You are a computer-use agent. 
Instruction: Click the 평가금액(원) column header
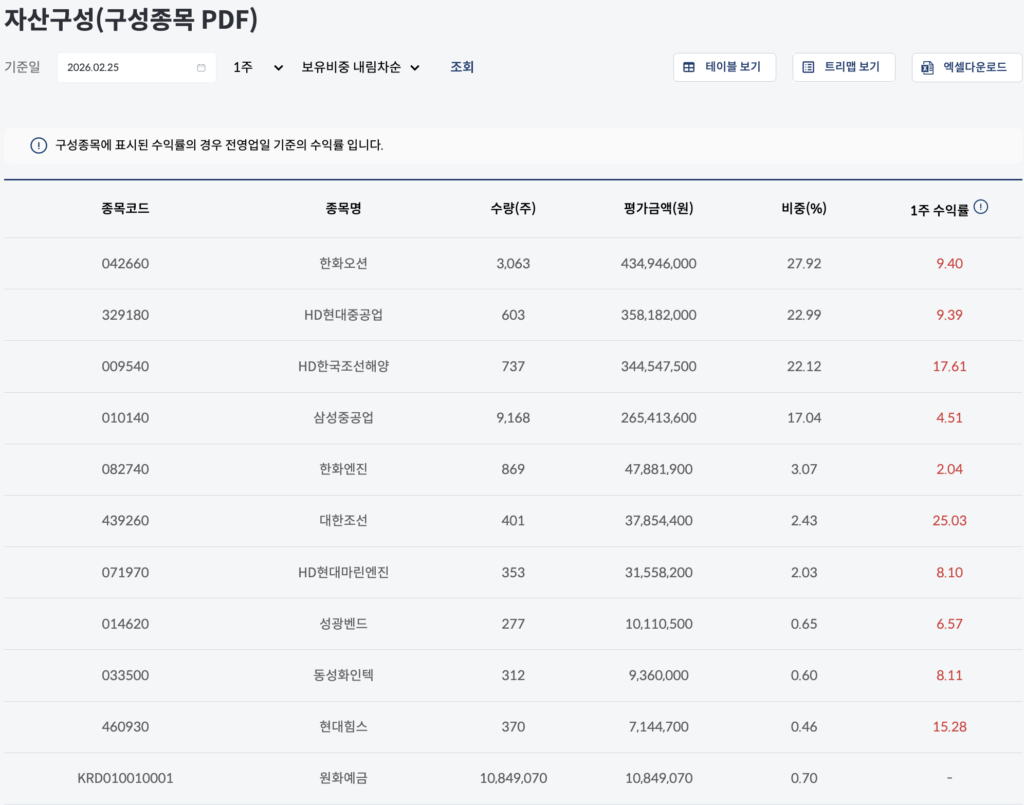coord(658,209)
